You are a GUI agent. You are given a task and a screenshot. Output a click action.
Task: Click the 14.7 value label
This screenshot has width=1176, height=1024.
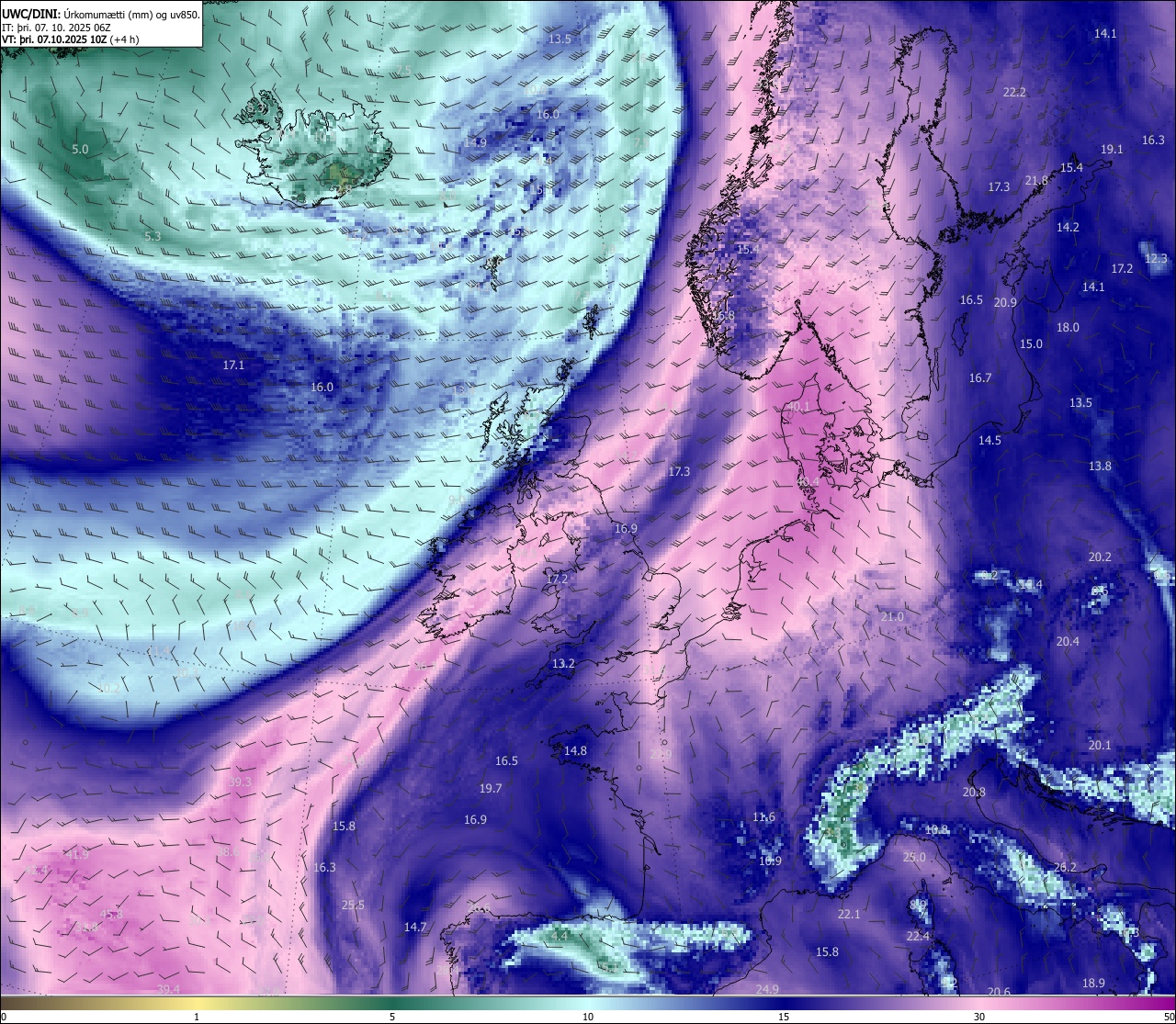pyautogui.click(x=415, y=927)
